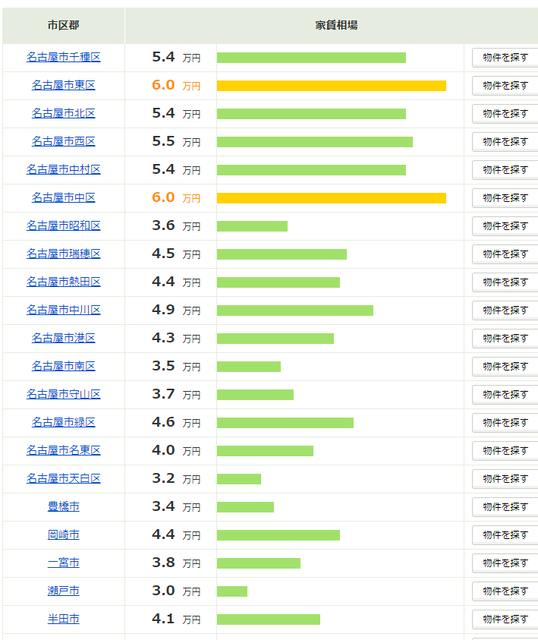Open the 名古屋市中区 link
Screen dimensions: 538x640
63,198
